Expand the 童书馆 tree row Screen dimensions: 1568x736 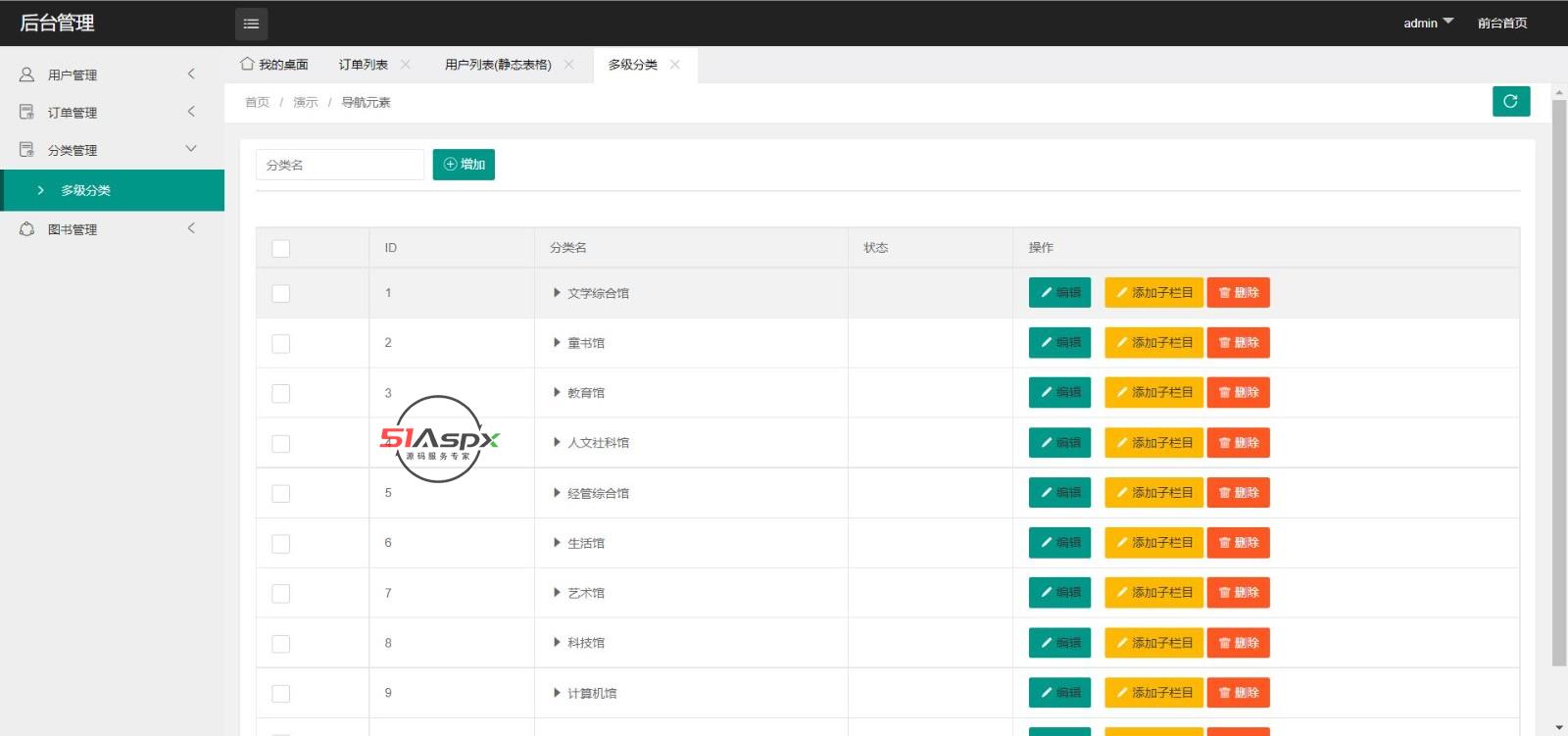coord(557,343)
